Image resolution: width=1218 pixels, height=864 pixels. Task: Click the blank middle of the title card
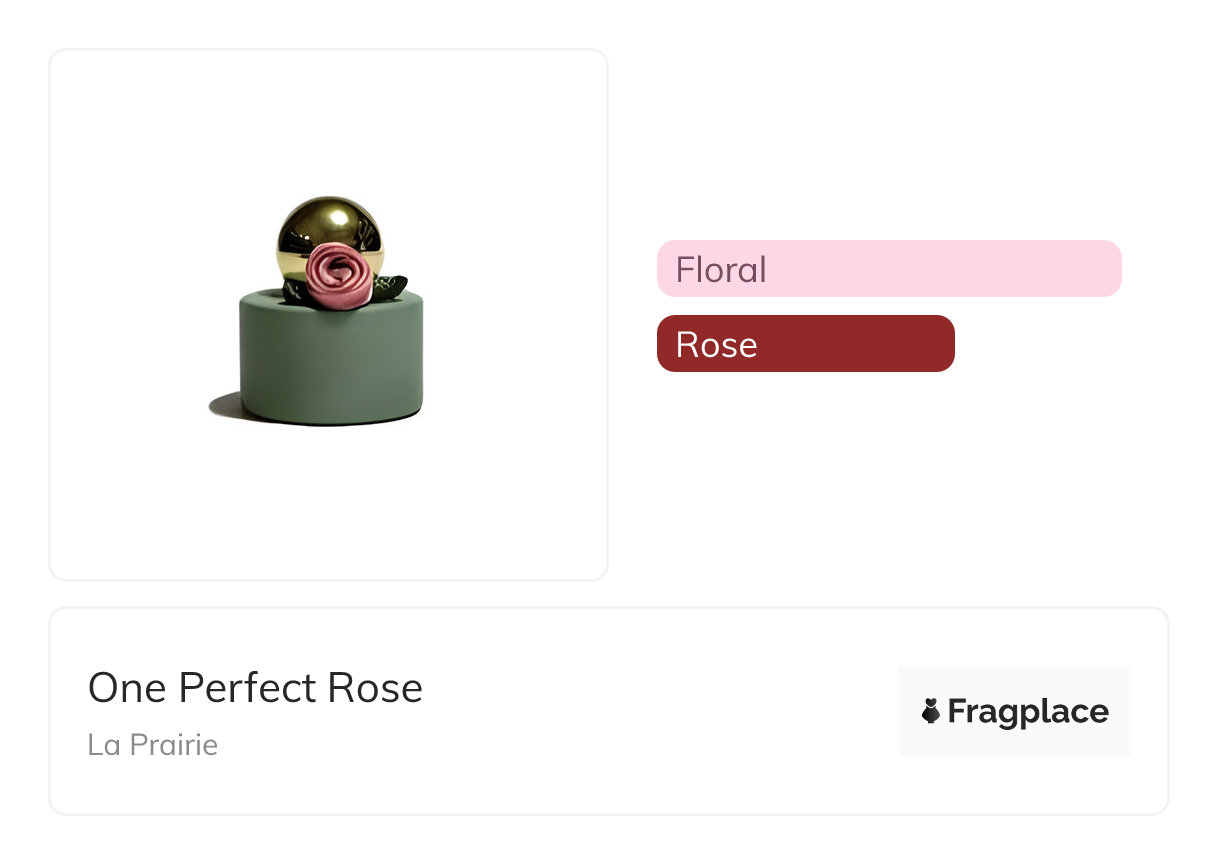click(x=650, y=711)
